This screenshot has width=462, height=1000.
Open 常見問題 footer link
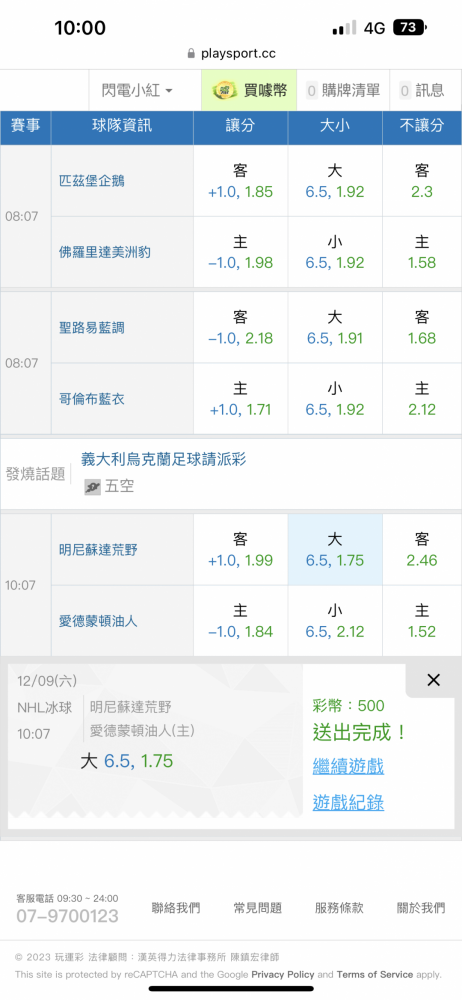pyautogui.click(x=258, y=908)
